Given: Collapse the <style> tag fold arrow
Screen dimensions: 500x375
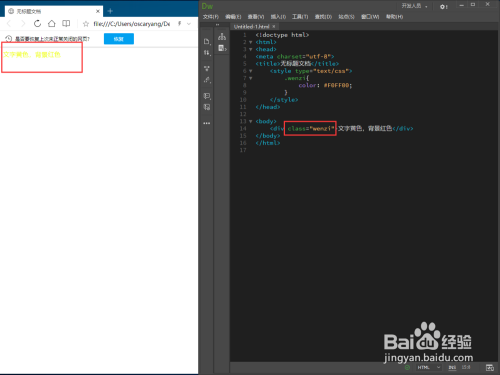Looking at the screenshot, I should [251, 71].
